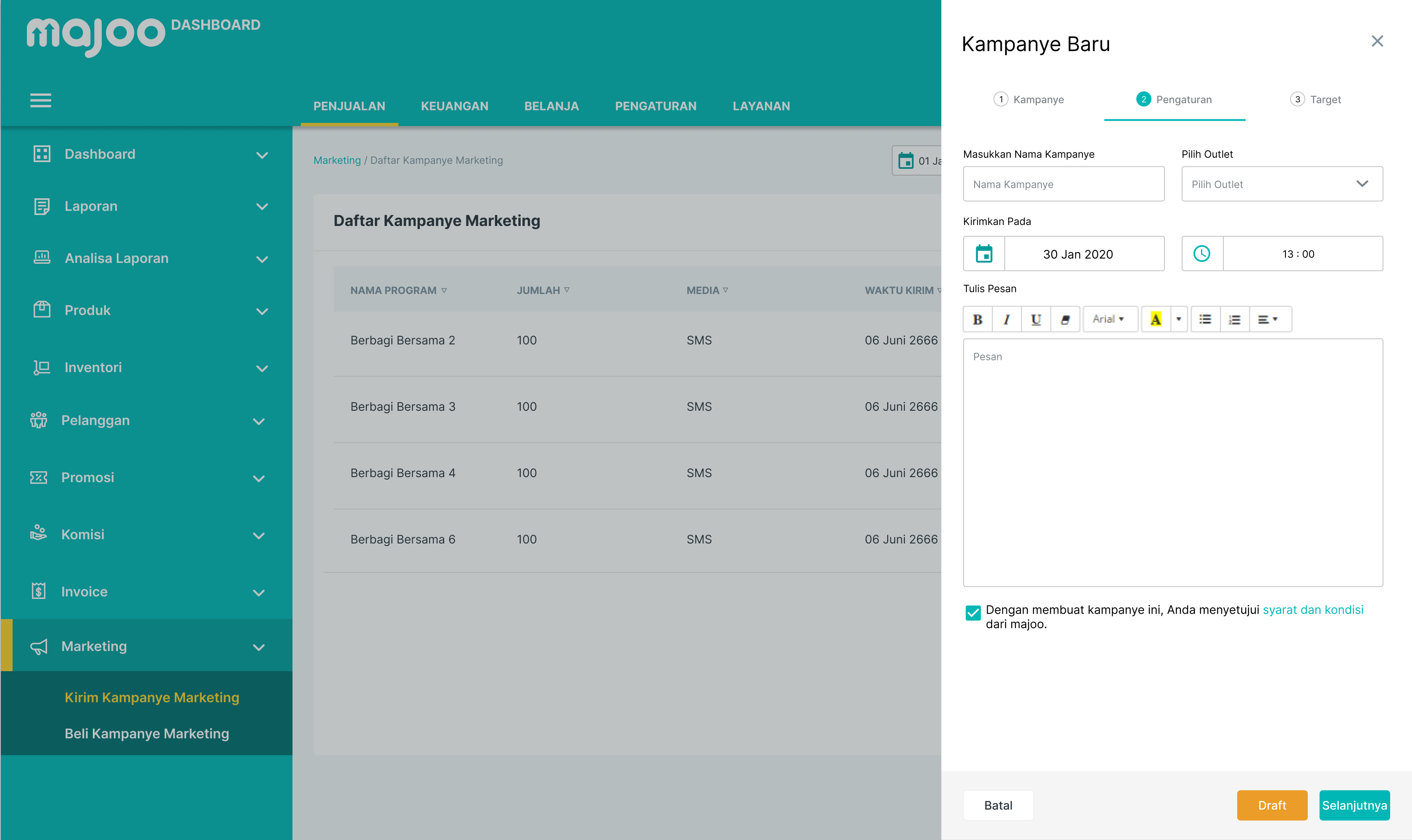
Task: Open the PENJUALAN top tab
Action: coord(350,106)
